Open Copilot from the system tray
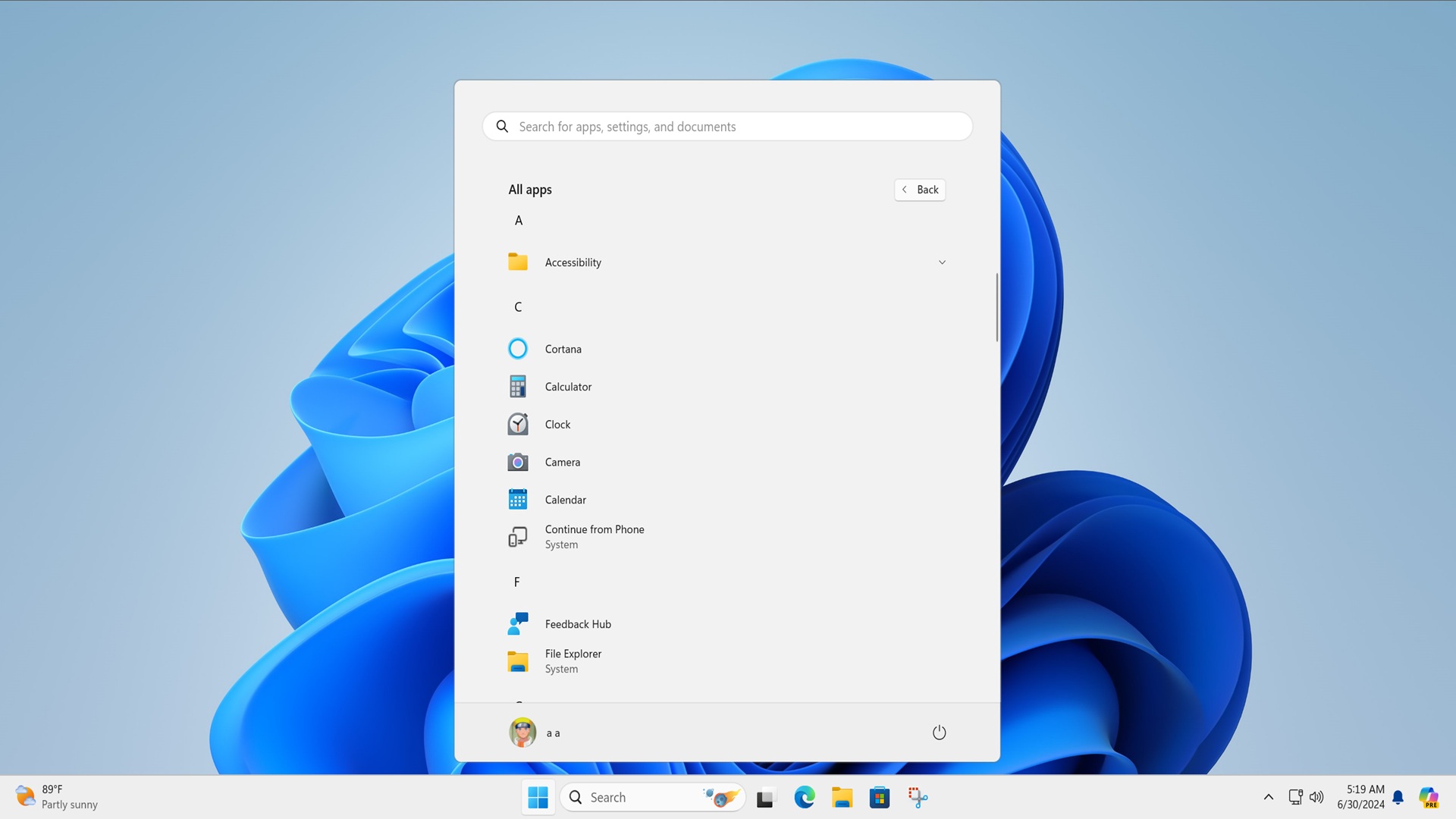This screenshot has height=819, width=1456. 1429,797
